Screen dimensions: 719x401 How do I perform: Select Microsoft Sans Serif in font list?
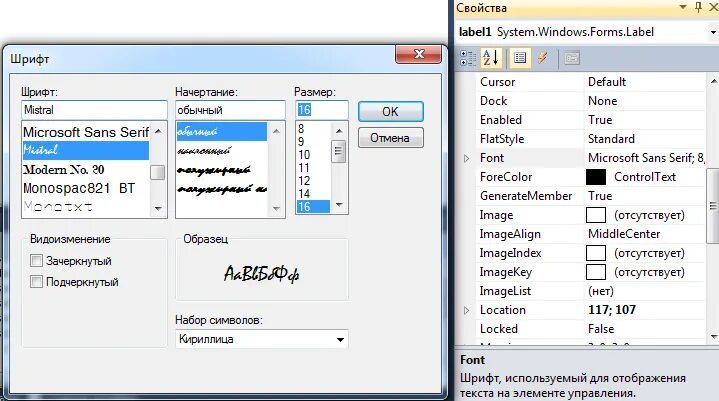click(86, 132)
